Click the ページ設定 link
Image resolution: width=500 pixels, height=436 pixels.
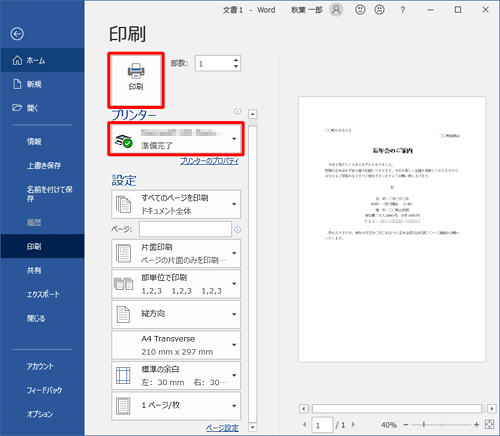coord(222,428)
